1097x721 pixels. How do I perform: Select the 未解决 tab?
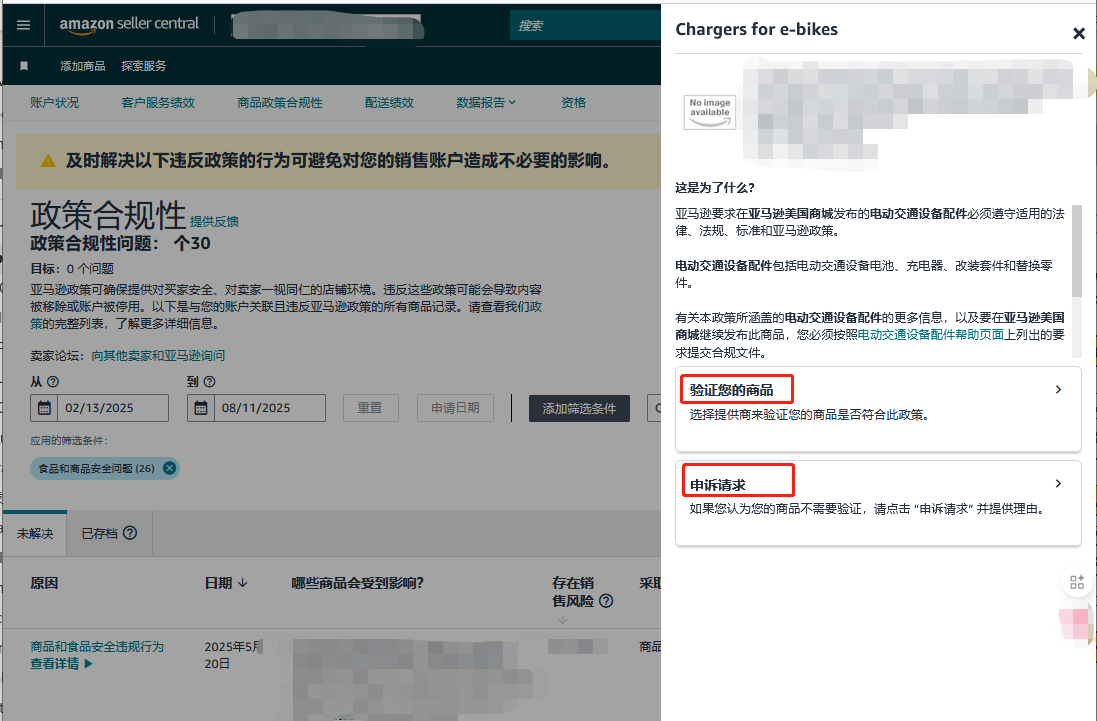tap(35, 534)
